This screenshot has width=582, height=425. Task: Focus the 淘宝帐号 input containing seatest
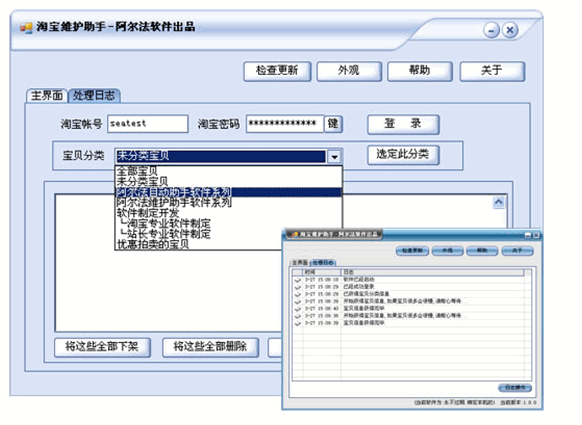pos(147,124)
